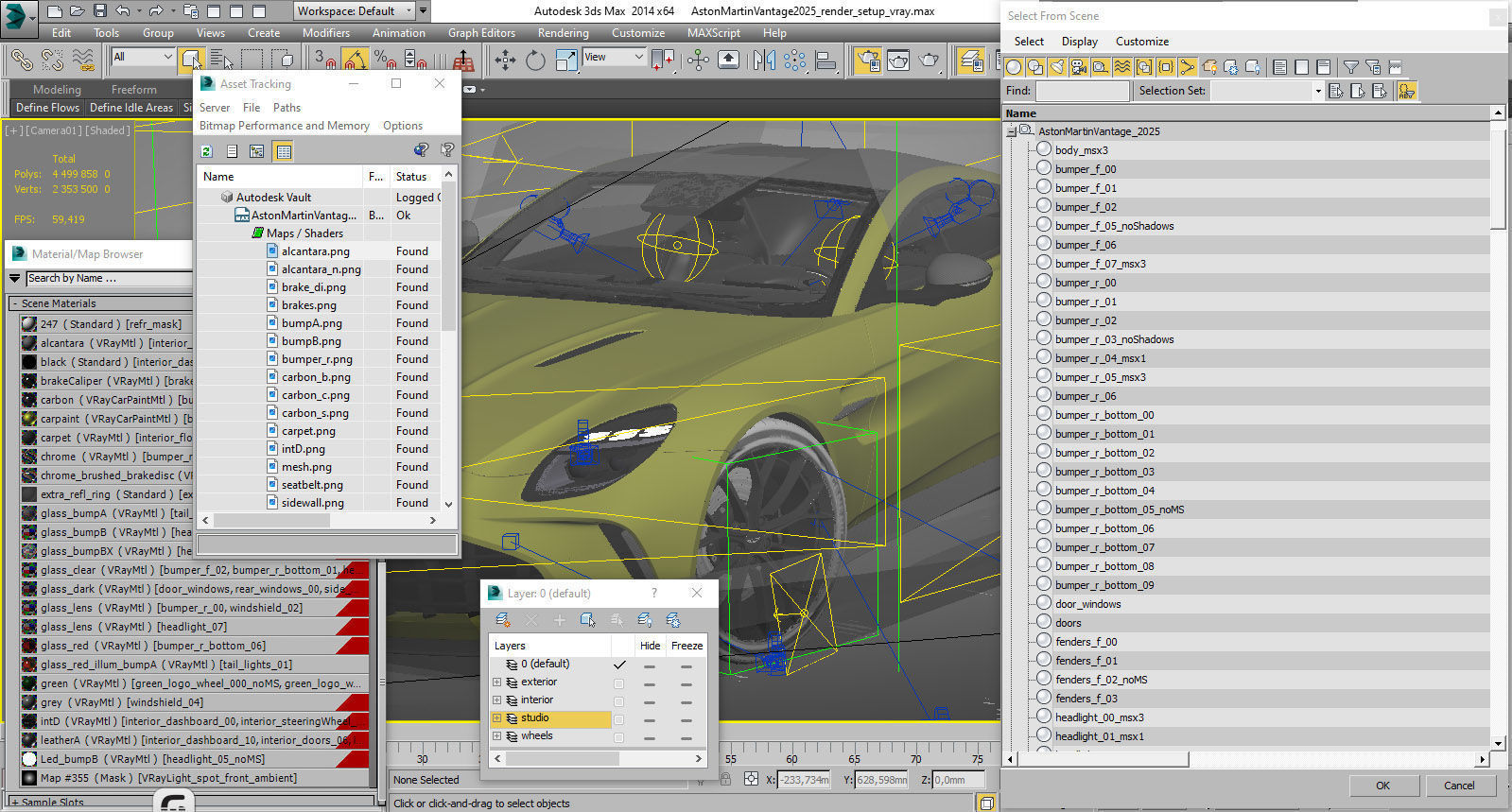Open the Graph Editors menu
Image resolution: width=1512 pixels, height=812 pixels.
[x=481, y=32]
